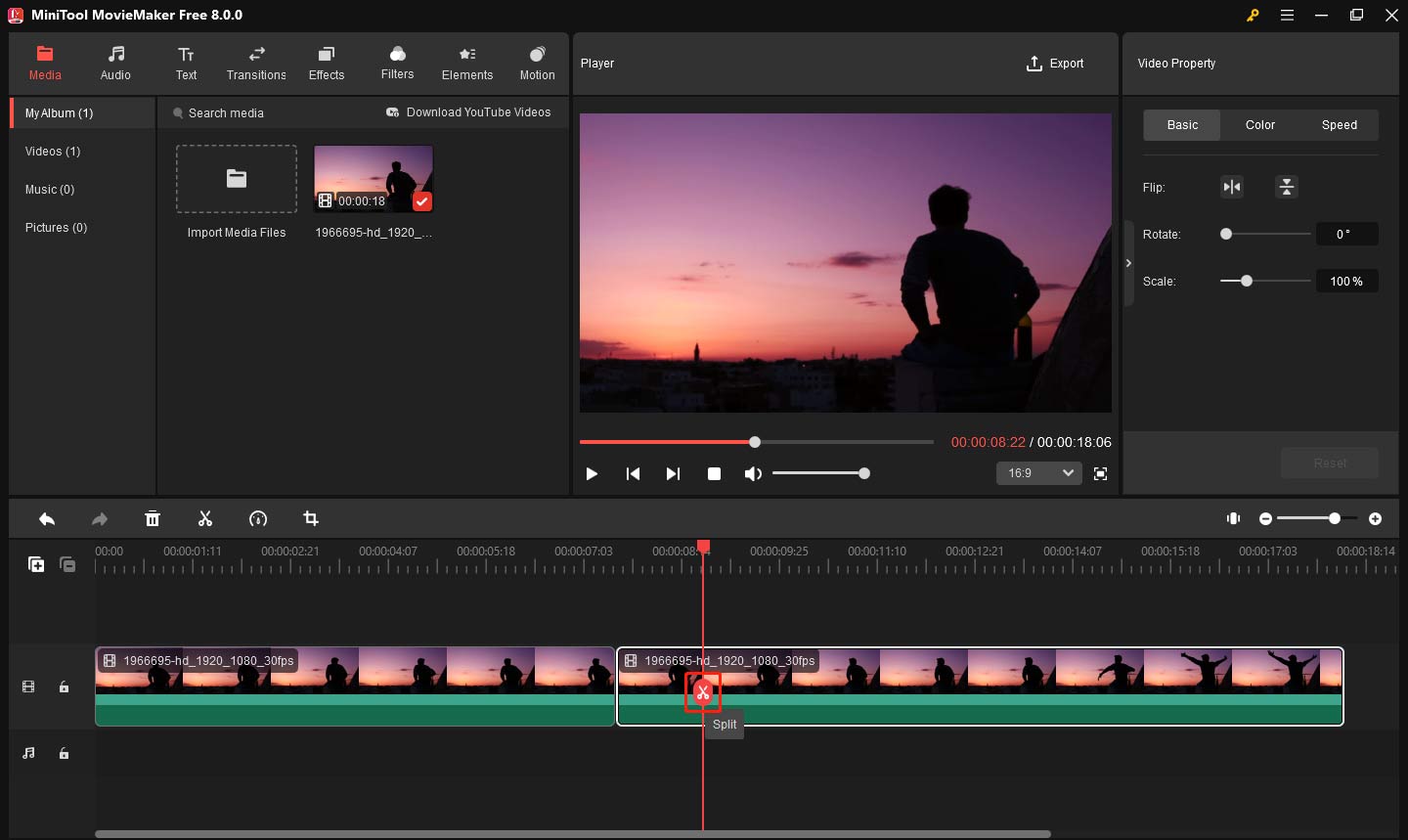Open the Text tab
This screenshot has height=840, width=1408.
(x=186, y=63)
